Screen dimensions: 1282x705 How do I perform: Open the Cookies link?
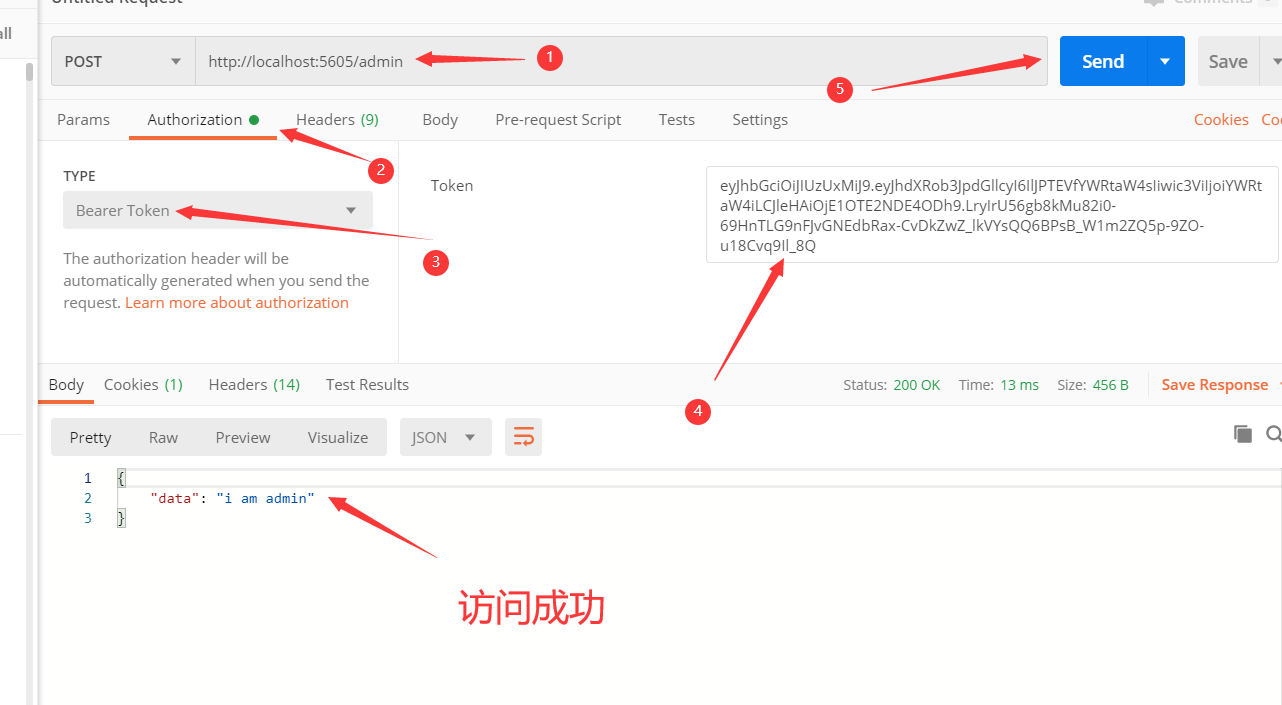pyautogui.click(x=1221, y=119)
